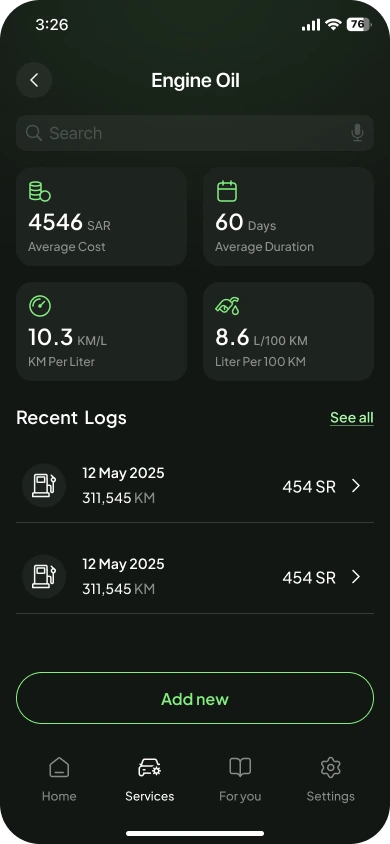Tap the coins icon on Average Cost card
390x844 pixels.
tap(39, 192)
